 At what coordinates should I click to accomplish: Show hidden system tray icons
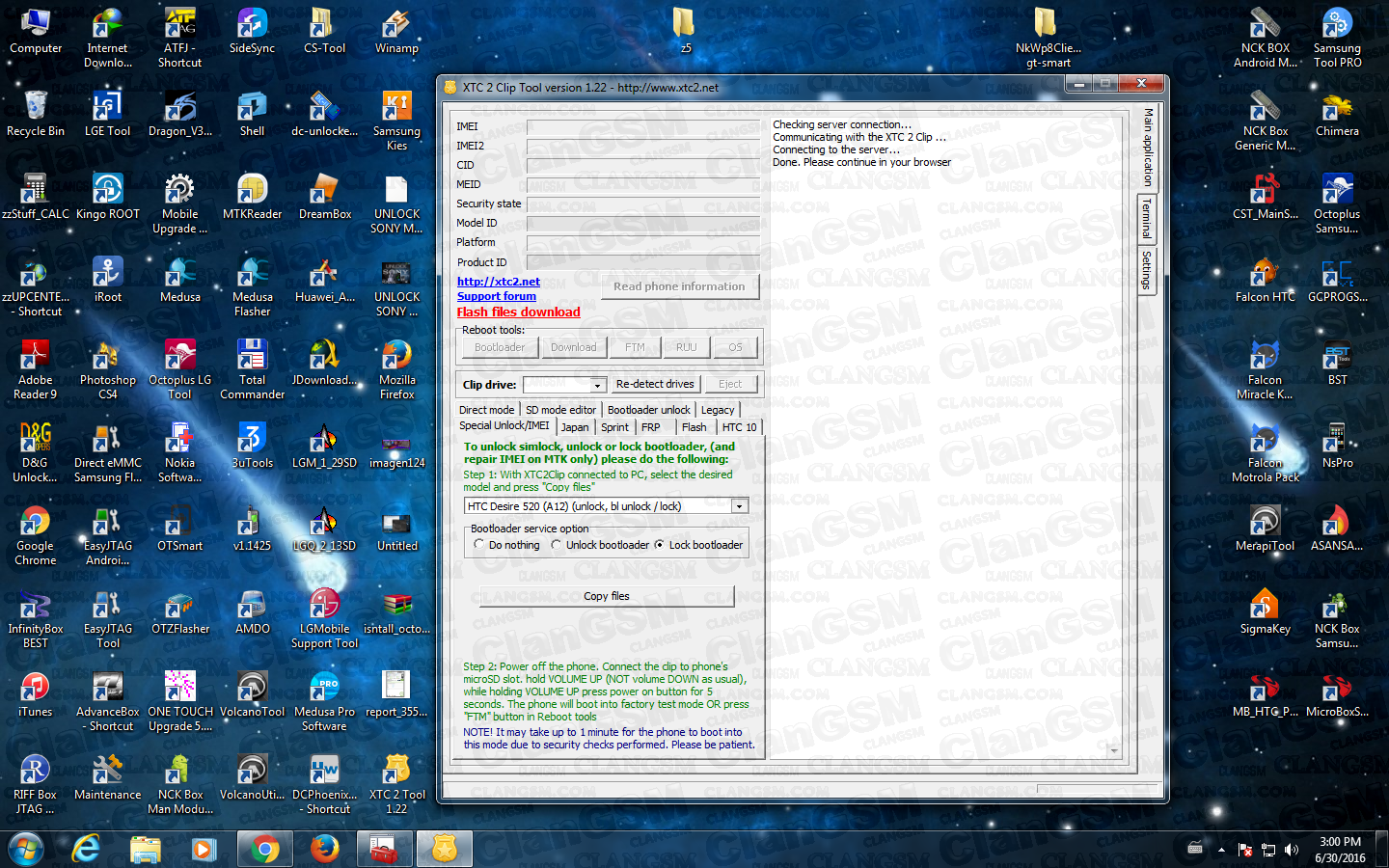tap(1221, 850)
